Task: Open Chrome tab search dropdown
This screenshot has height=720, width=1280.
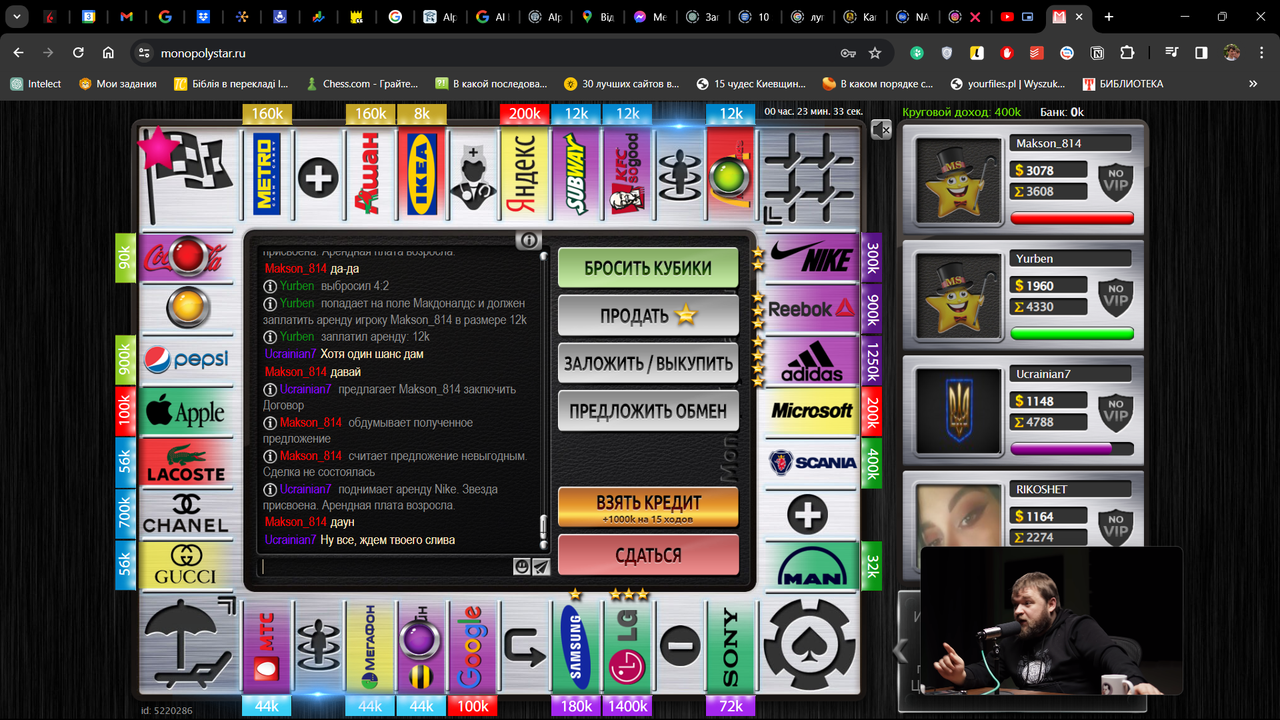Action: click(x=16, y=17)
